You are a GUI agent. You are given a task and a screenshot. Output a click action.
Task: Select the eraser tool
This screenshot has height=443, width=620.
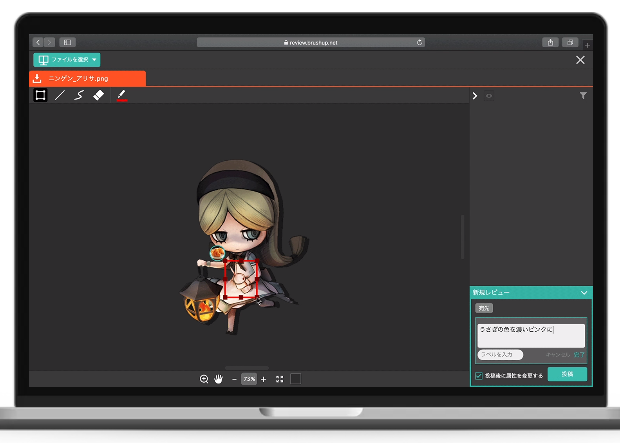98,95
